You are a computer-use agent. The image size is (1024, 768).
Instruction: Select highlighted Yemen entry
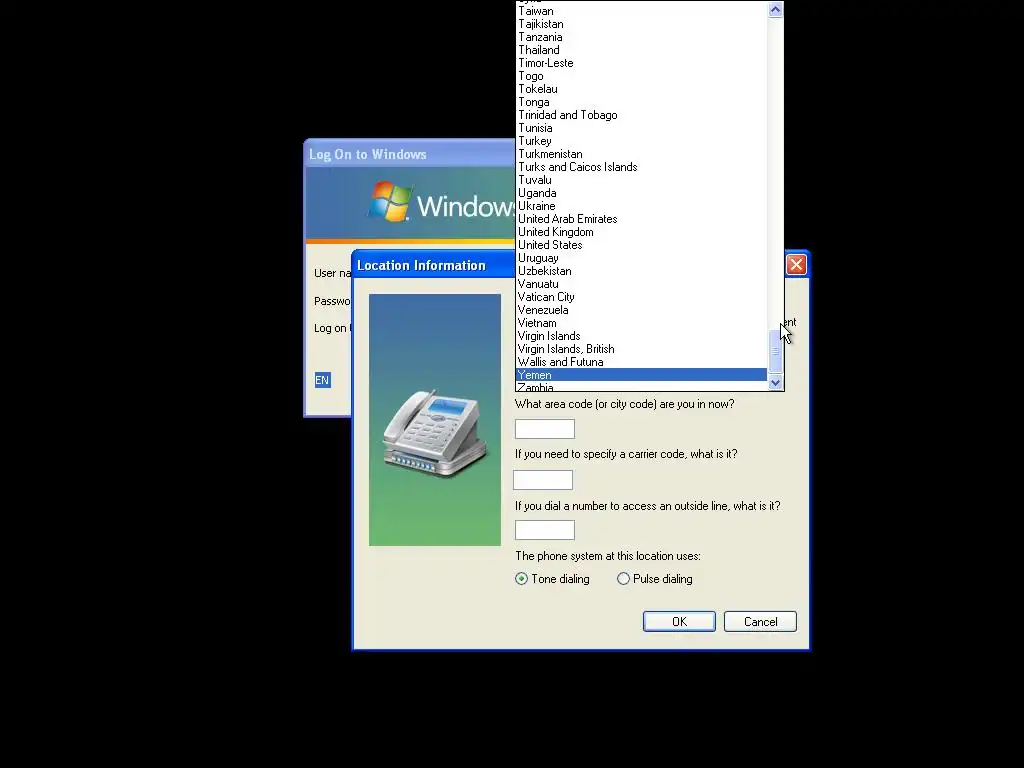point(641,375)
